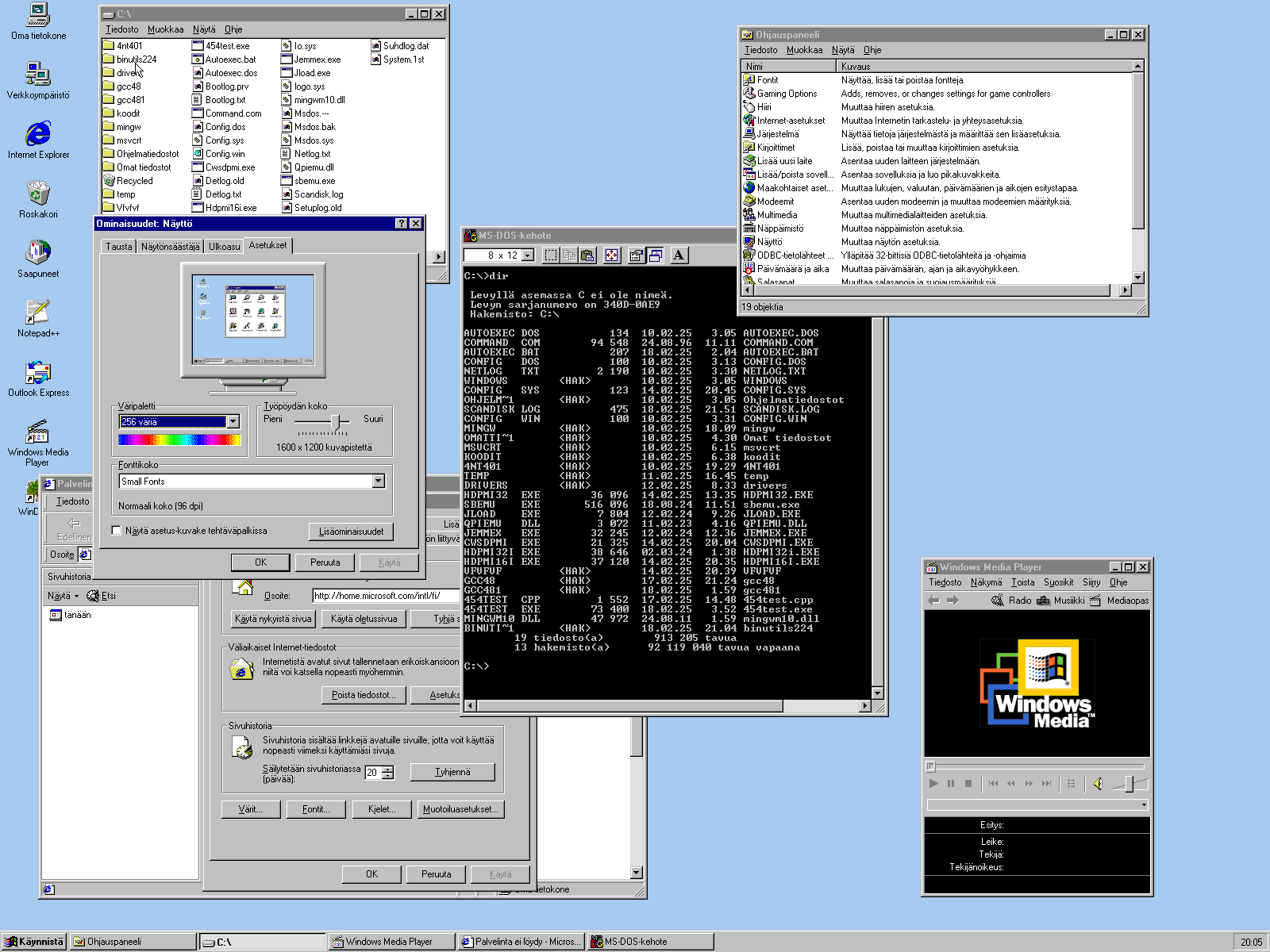
Task: Open Mediaopas in Windows Media Player toolbar
Action: pyautogui.click(x=1119, y=601)
